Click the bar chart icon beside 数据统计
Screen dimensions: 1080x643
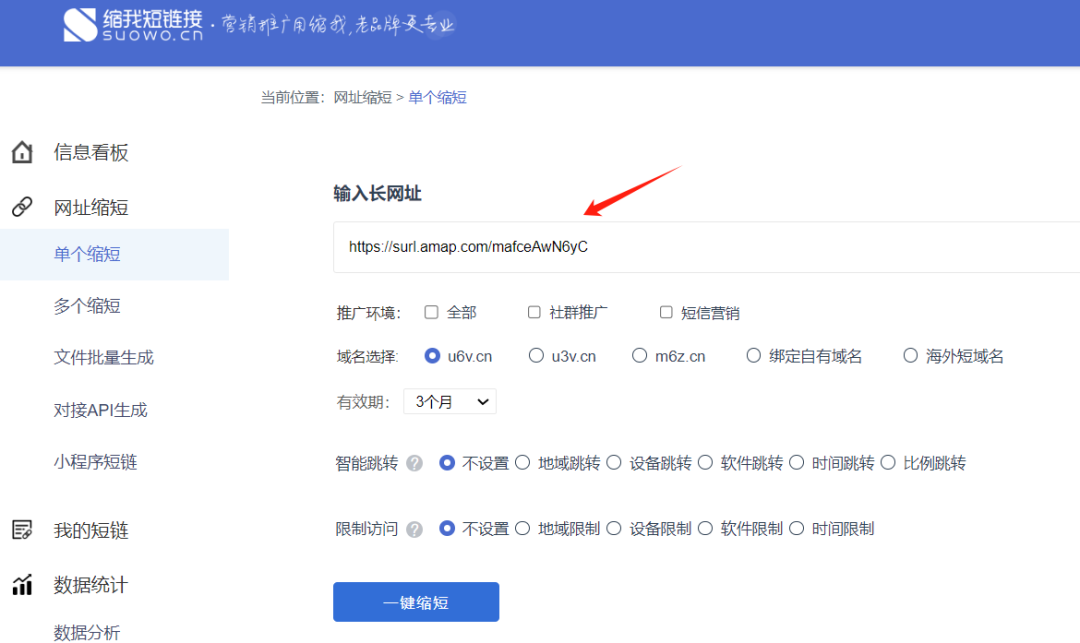point(22,585)
